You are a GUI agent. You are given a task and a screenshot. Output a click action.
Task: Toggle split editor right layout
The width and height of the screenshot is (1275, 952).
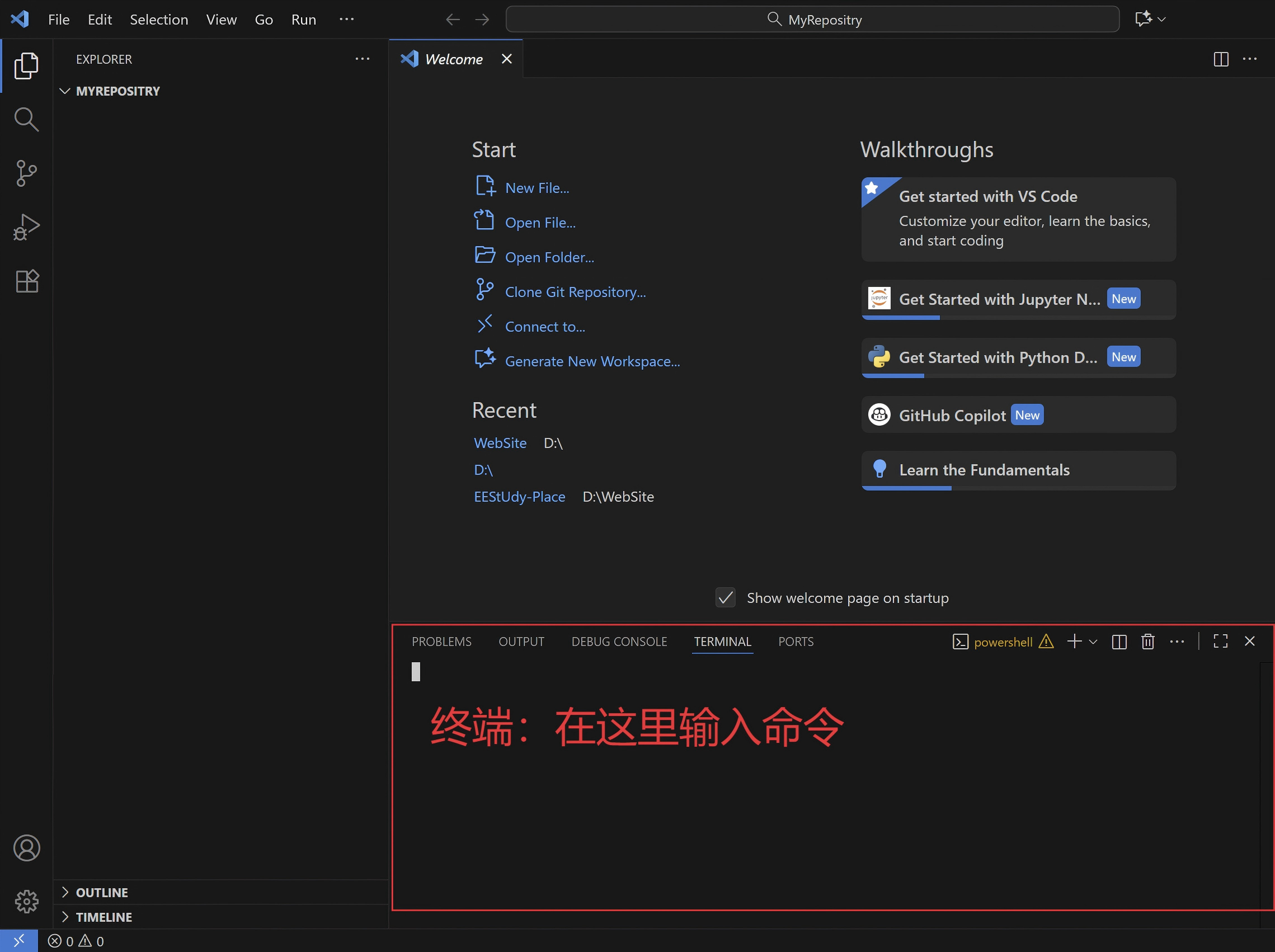pyautogui.click(x=1220, y=59)
